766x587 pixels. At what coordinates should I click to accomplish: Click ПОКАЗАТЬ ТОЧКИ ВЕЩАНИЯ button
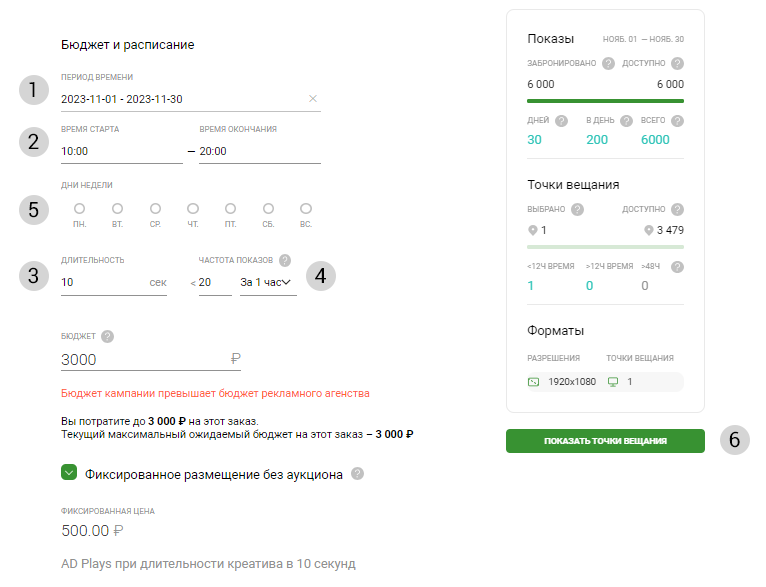pos(605,441)
